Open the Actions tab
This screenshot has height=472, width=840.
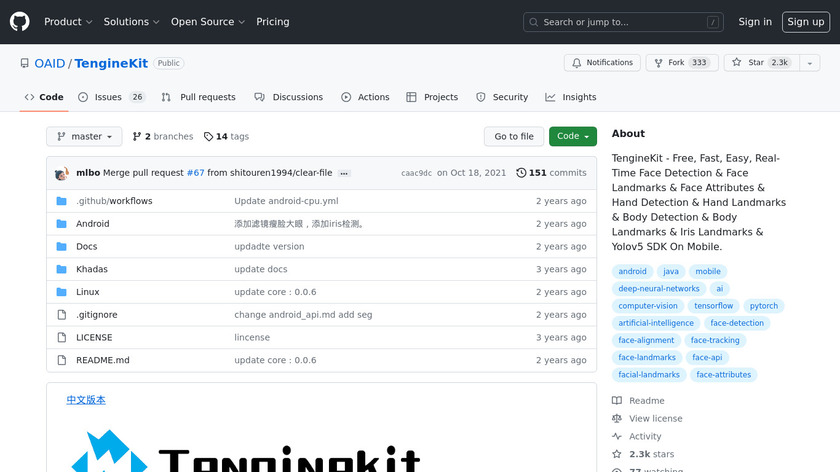365,97
